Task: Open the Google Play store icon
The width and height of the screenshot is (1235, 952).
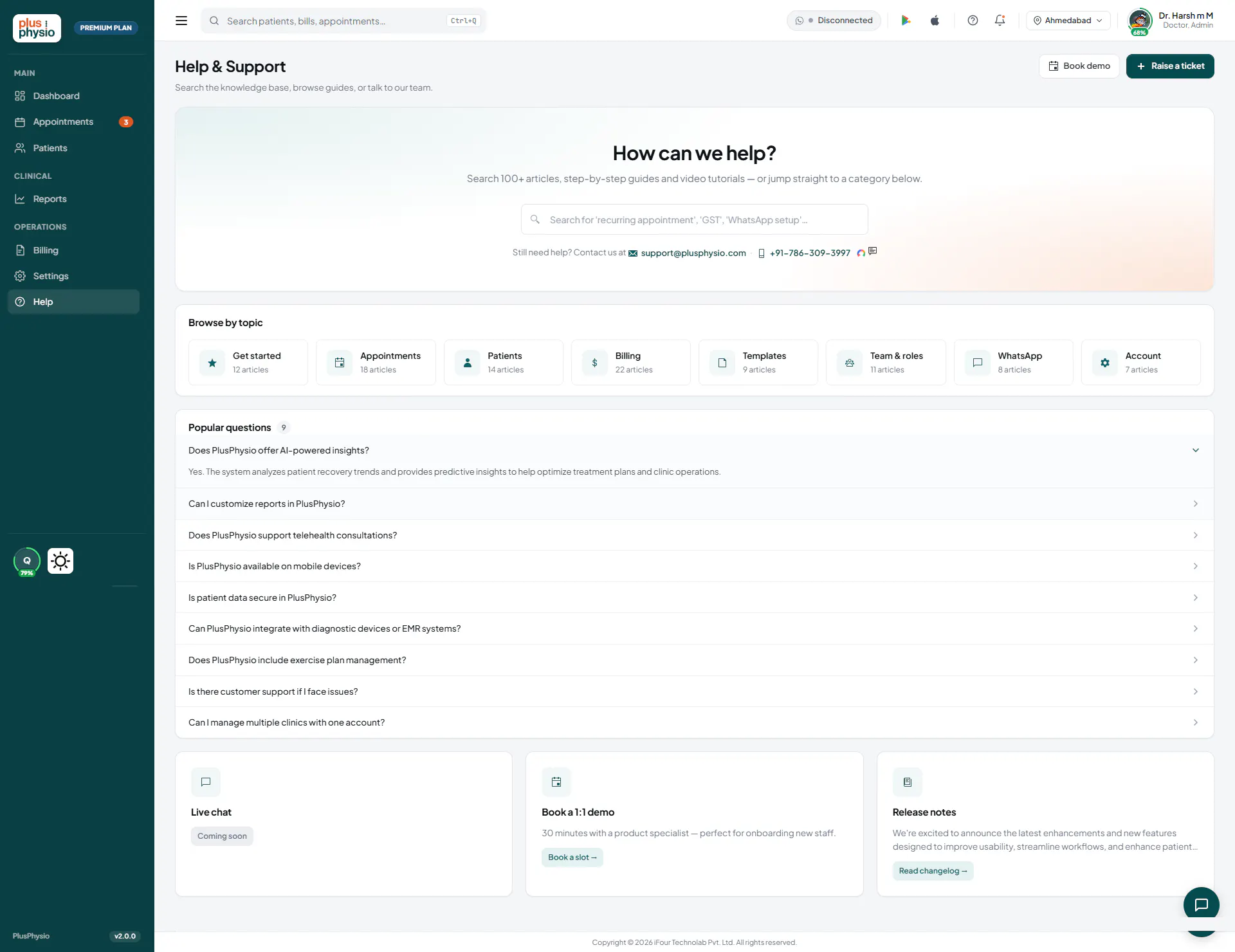Action: (906, 21)
